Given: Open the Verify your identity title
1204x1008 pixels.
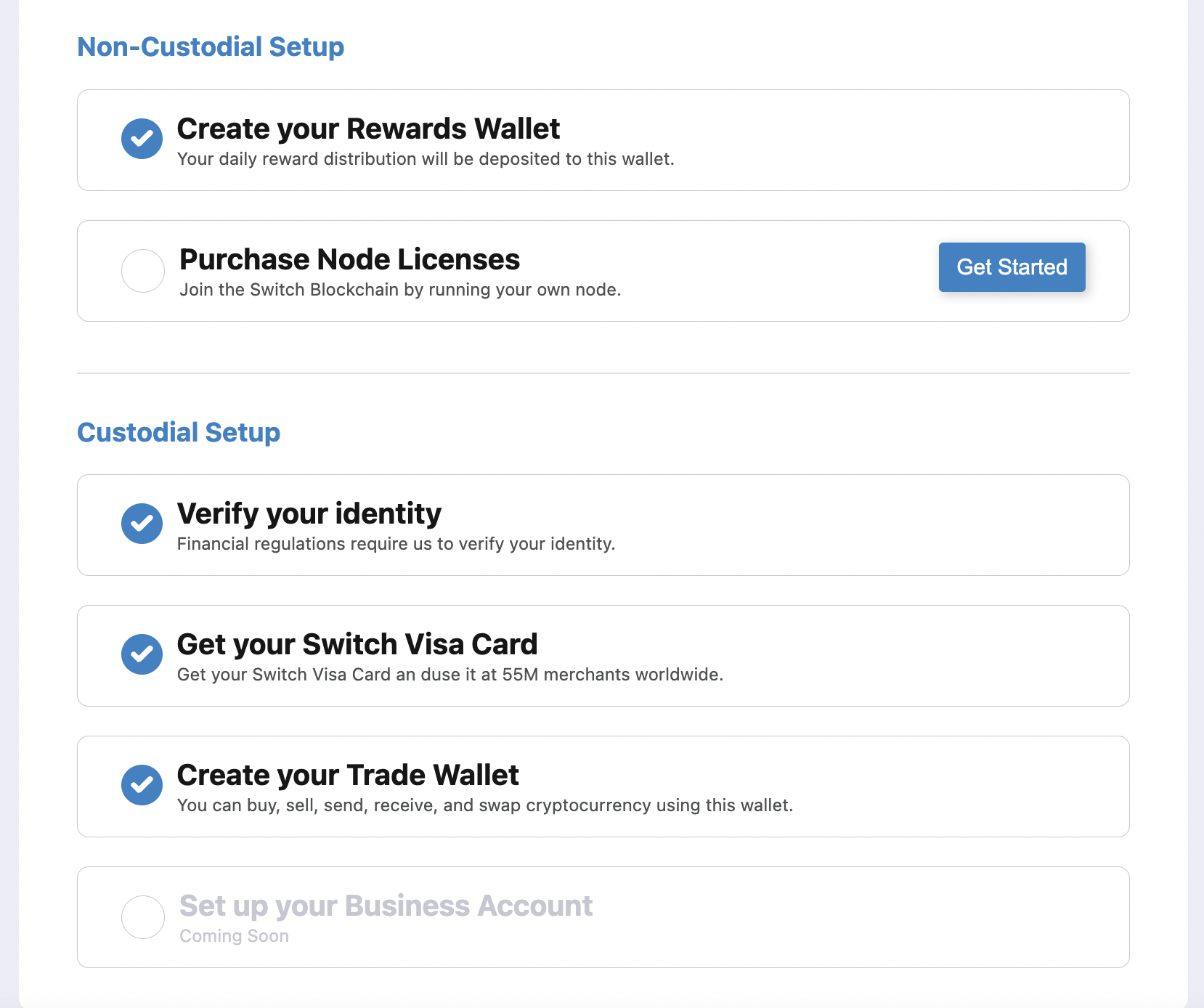Looking at the screenshot, I should point(309,513).
